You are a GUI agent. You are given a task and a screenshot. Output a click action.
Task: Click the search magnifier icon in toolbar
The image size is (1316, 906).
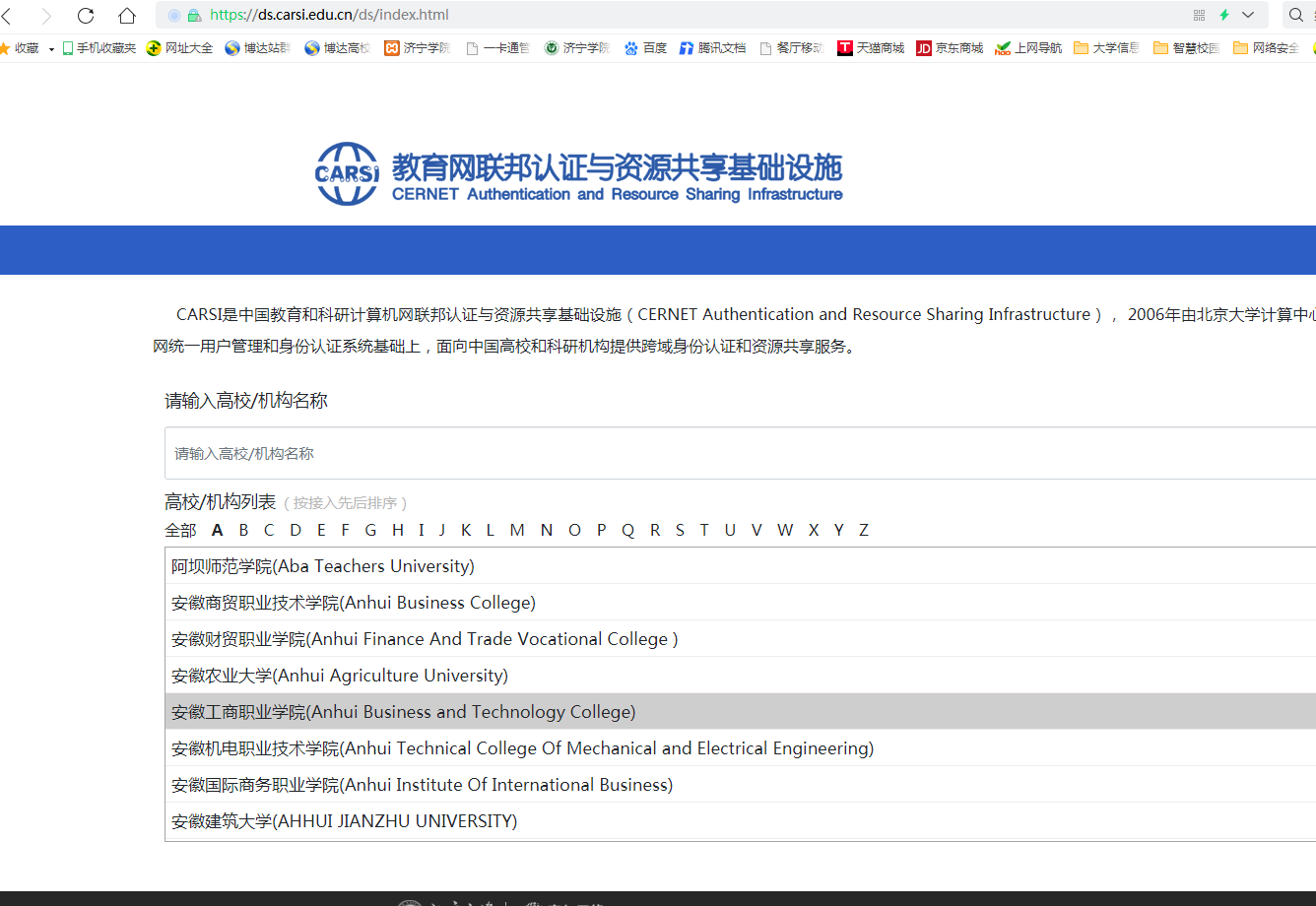1295,15
